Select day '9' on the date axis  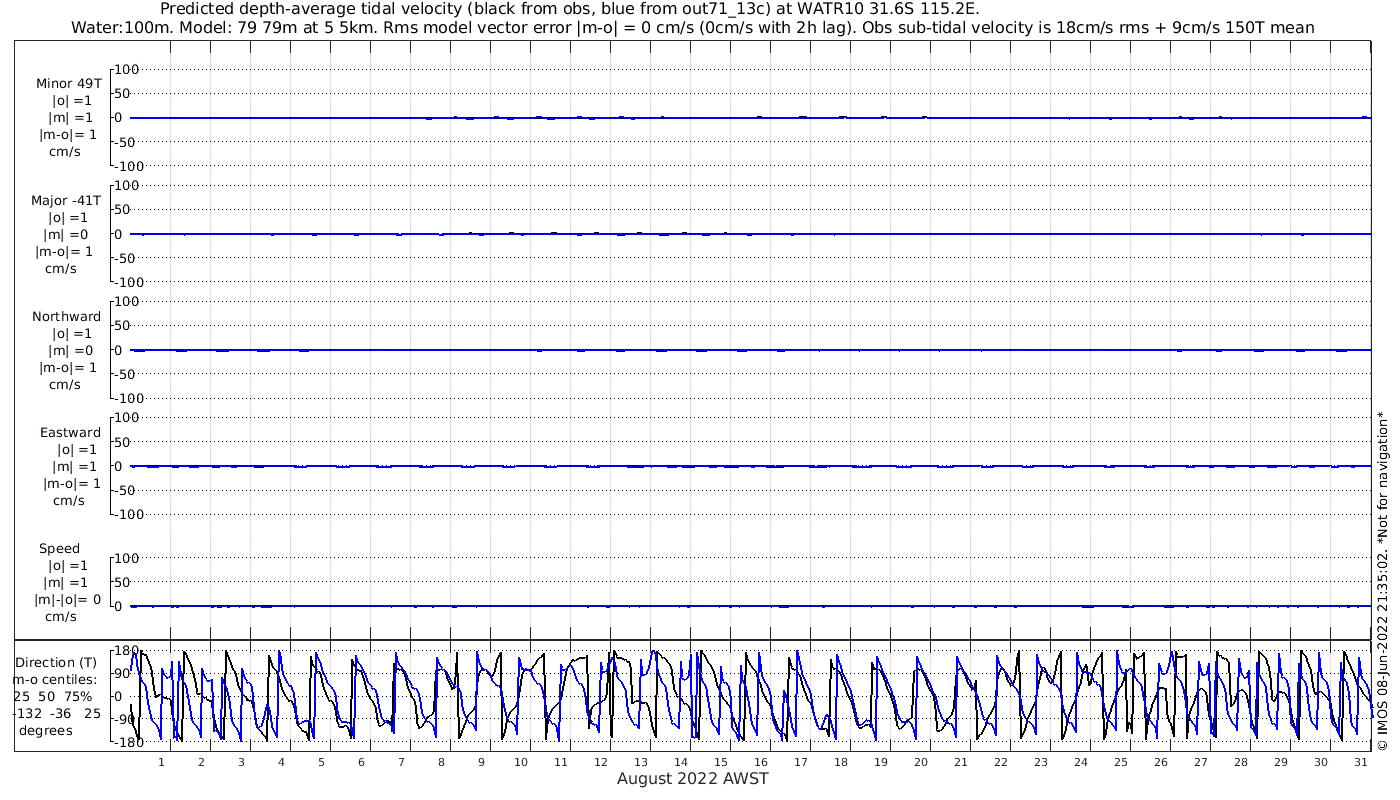(481, 762)
